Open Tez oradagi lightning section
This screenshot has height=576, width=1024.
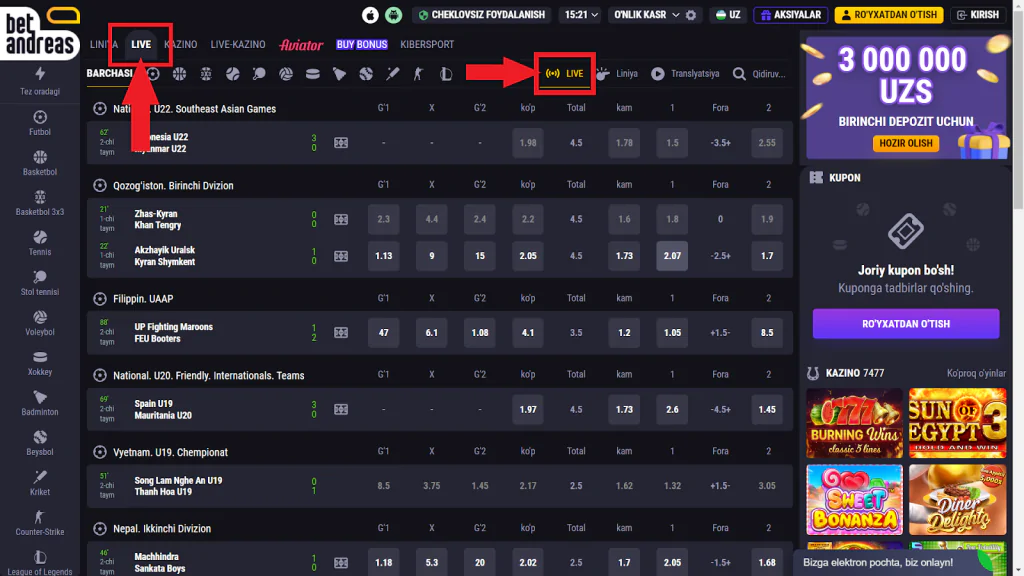click(40, 81)
